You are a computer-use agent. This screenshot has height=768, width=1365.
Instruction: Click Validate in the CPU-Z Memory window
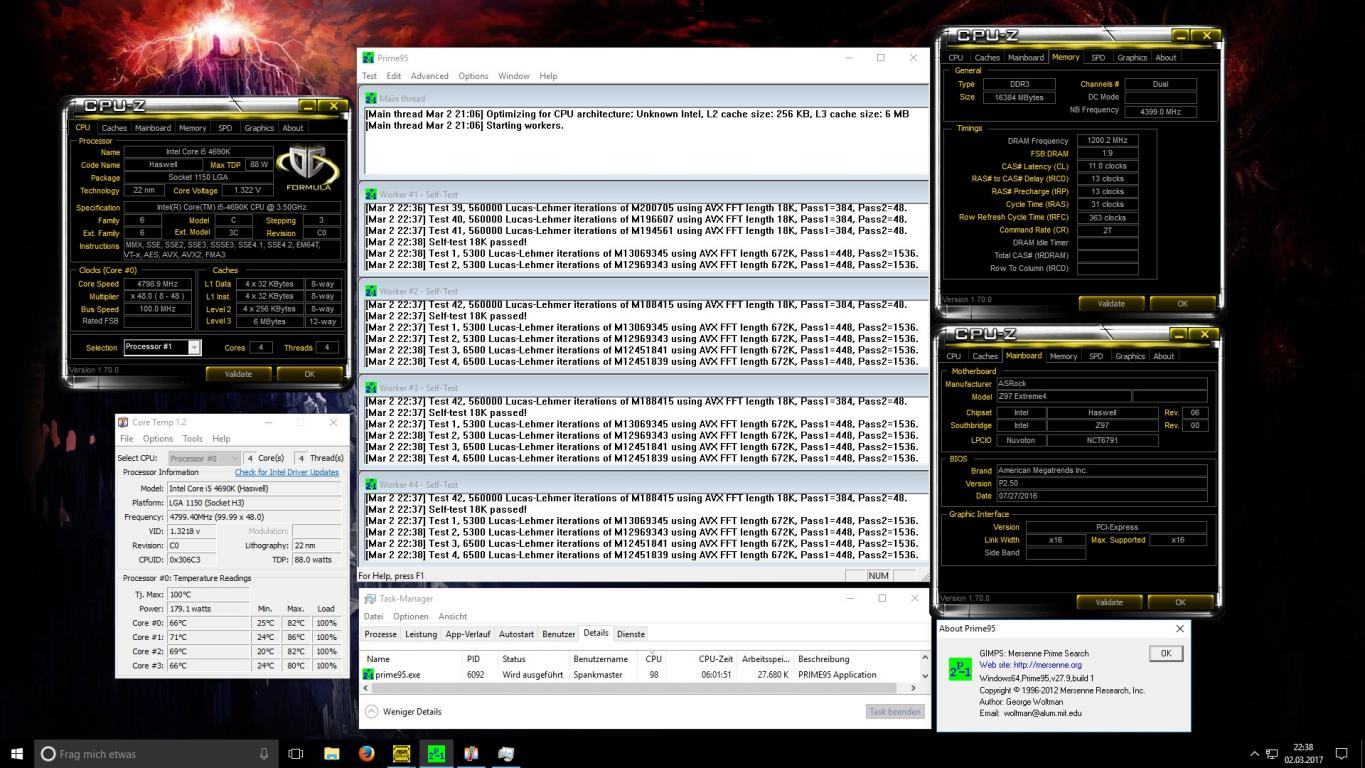tap(1111, 303)
